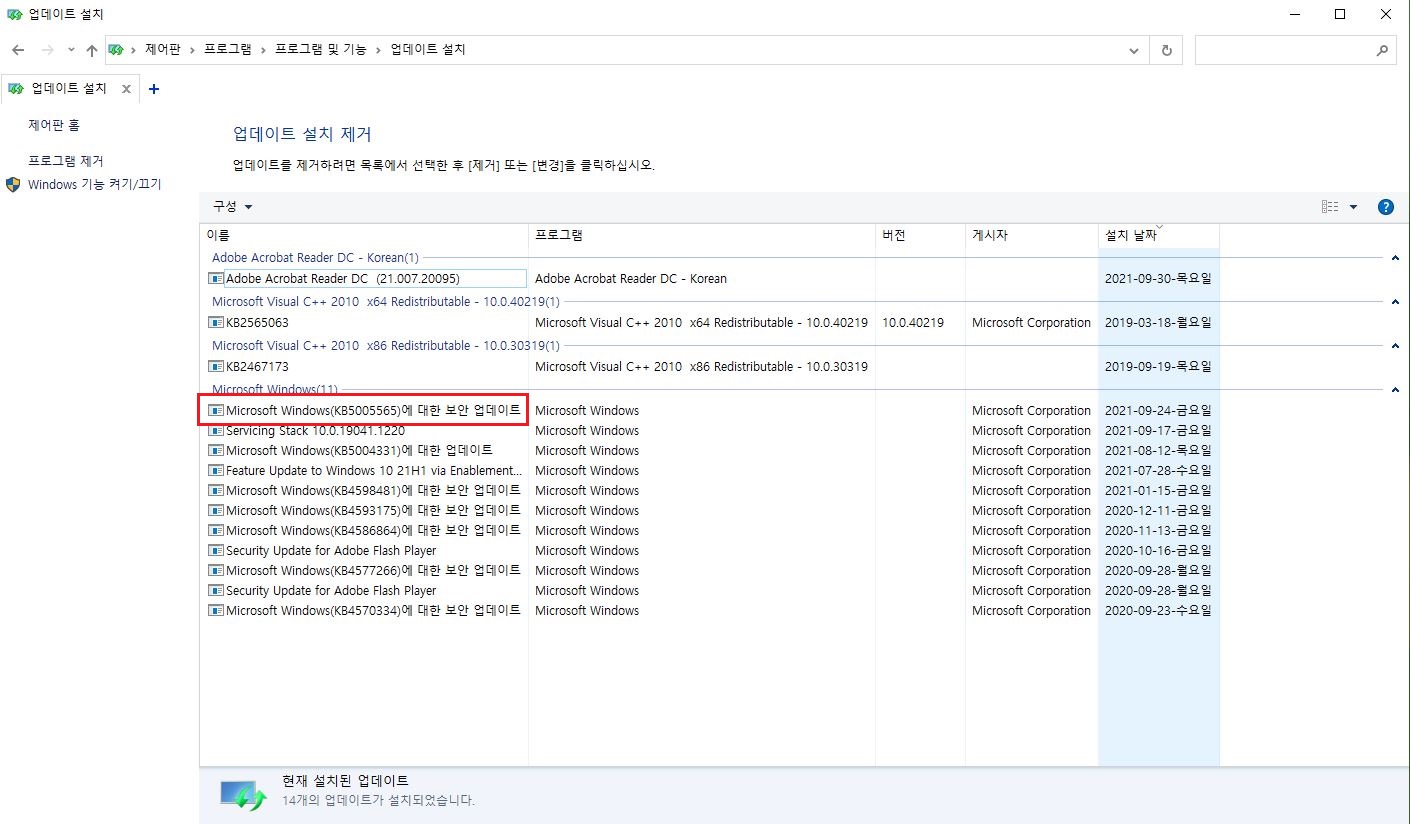Image resolution: width=1410 pixels, height=824 pixels.
Task: Open view options dropdown arrow
Action: pyautogui.click(x=1353, y=207)
